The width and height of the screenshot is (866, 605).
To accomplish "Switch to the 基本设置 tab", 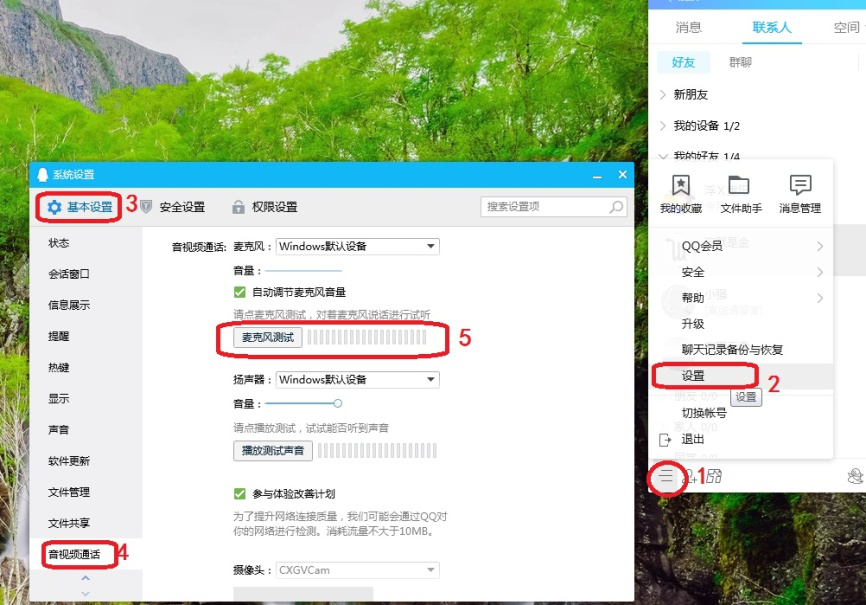I will pyautogui.click(x=80, y=207).
